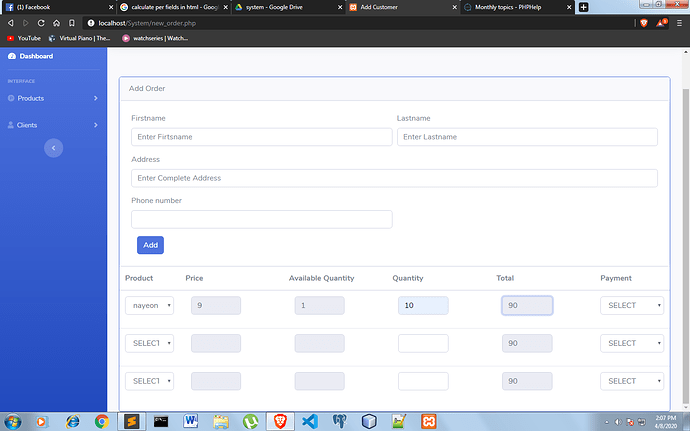Click Quantity field containing 10
The image size is (690, 431).
[x=423, y=306]
